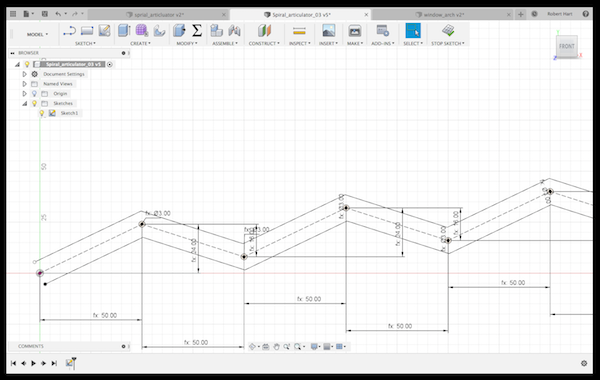Open the Viewports dropdown

point(340,347)
